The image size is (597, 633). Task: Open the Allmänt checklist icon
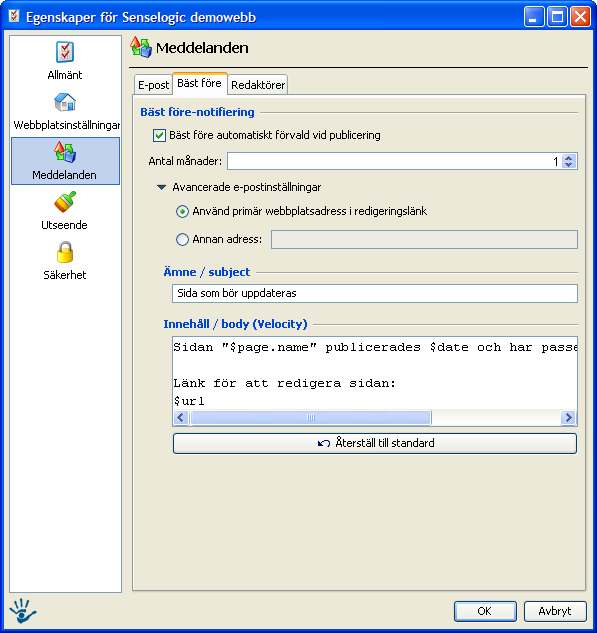[x=65, y=52]
